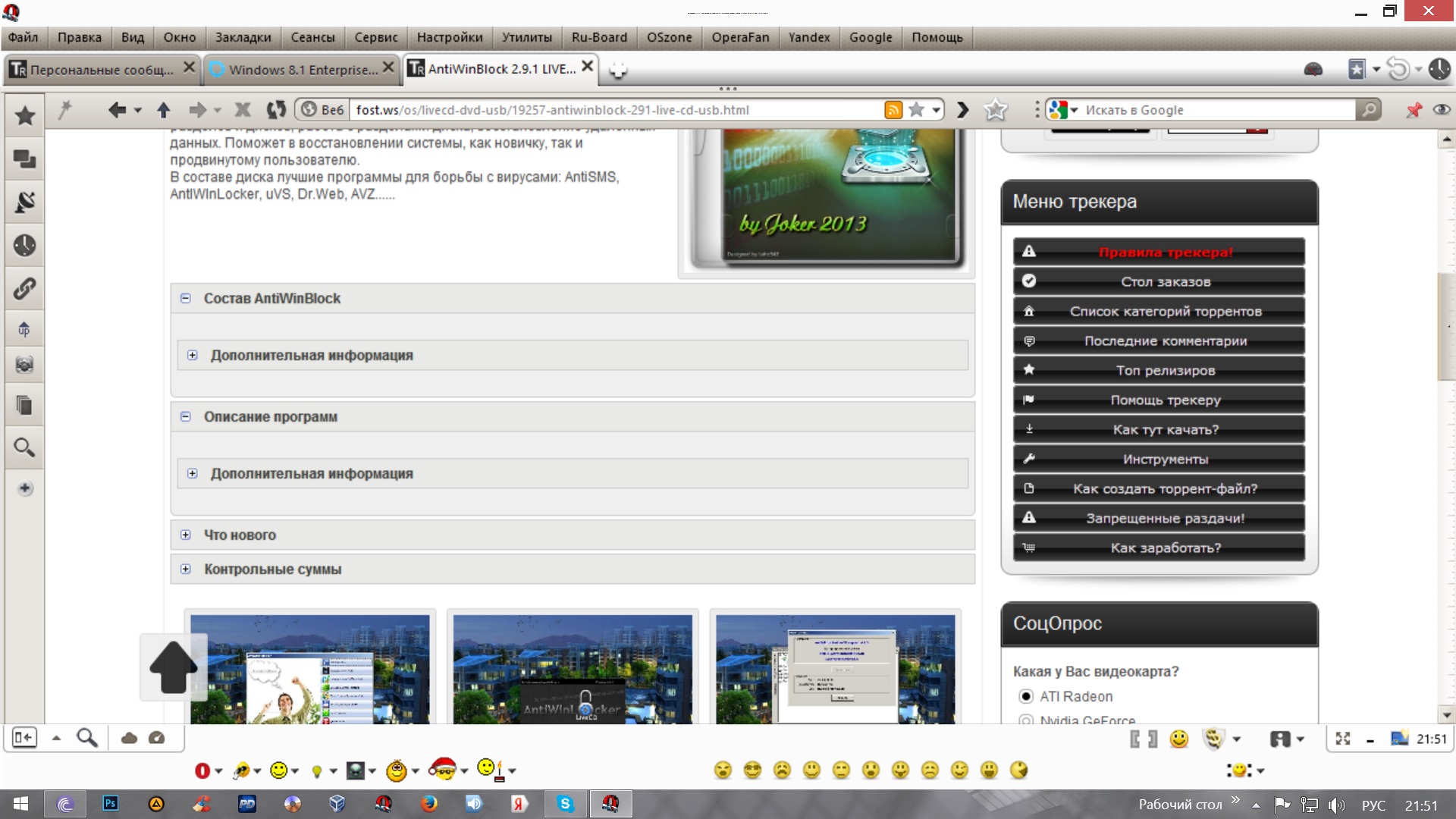
Task: Open the Bookmarks star panel in sidebar
Action: click(24, 115)
